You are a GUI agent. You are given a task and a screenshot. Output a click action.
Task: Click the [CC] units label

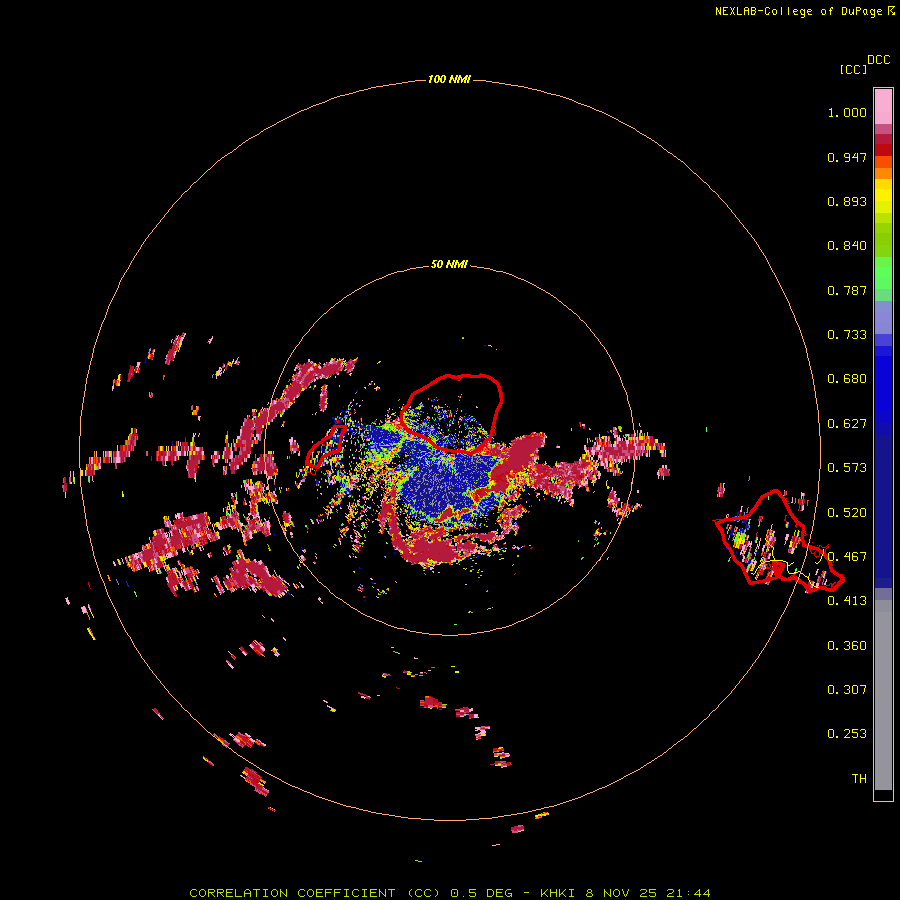pos(853,69)
